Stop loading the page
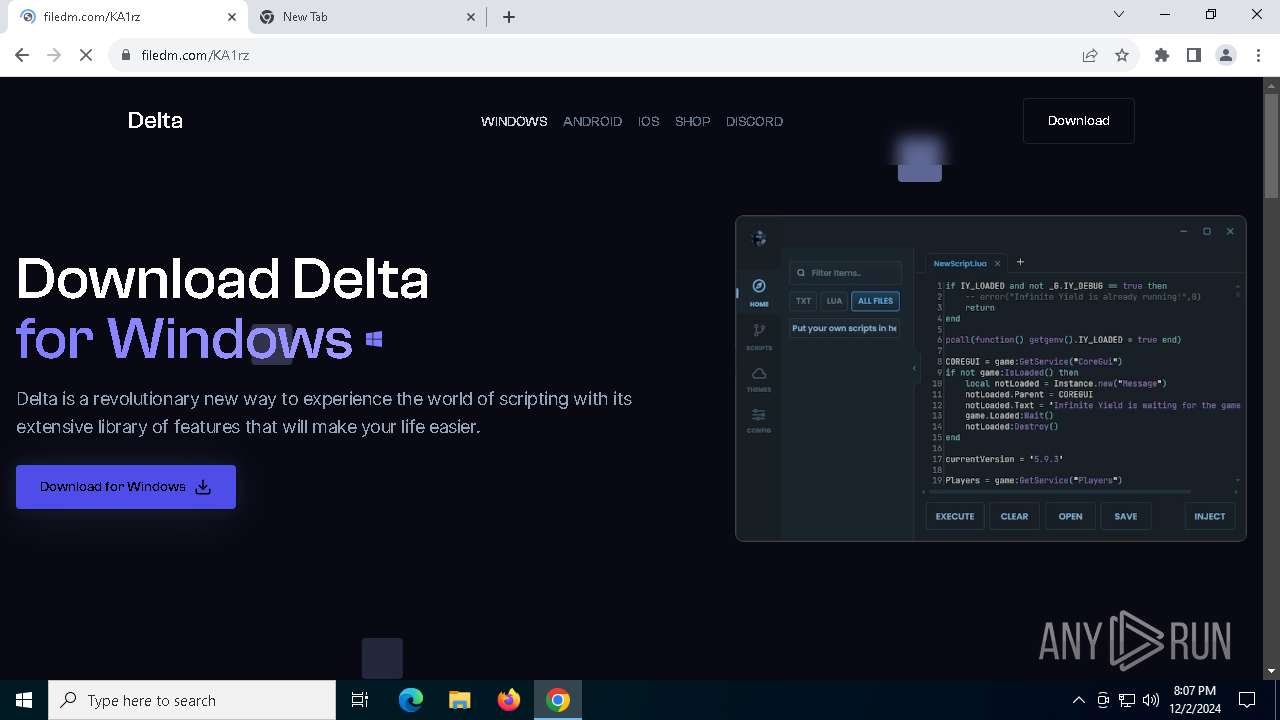This screenshot has height=720, width=1280. tap(86, 55)
